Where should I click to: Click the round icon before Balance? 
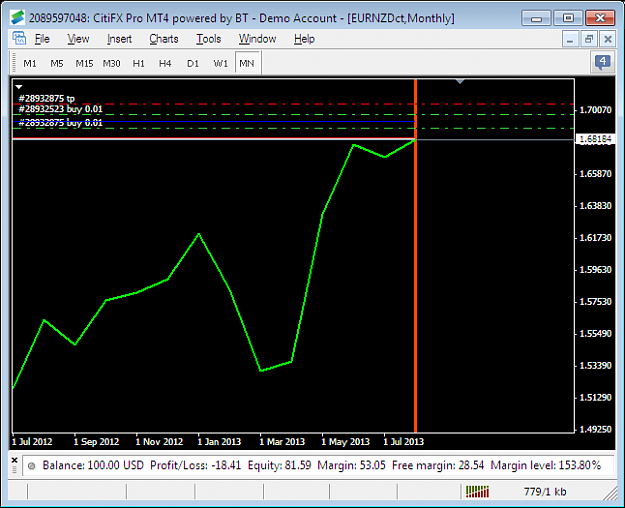click(x=31, y=466)
